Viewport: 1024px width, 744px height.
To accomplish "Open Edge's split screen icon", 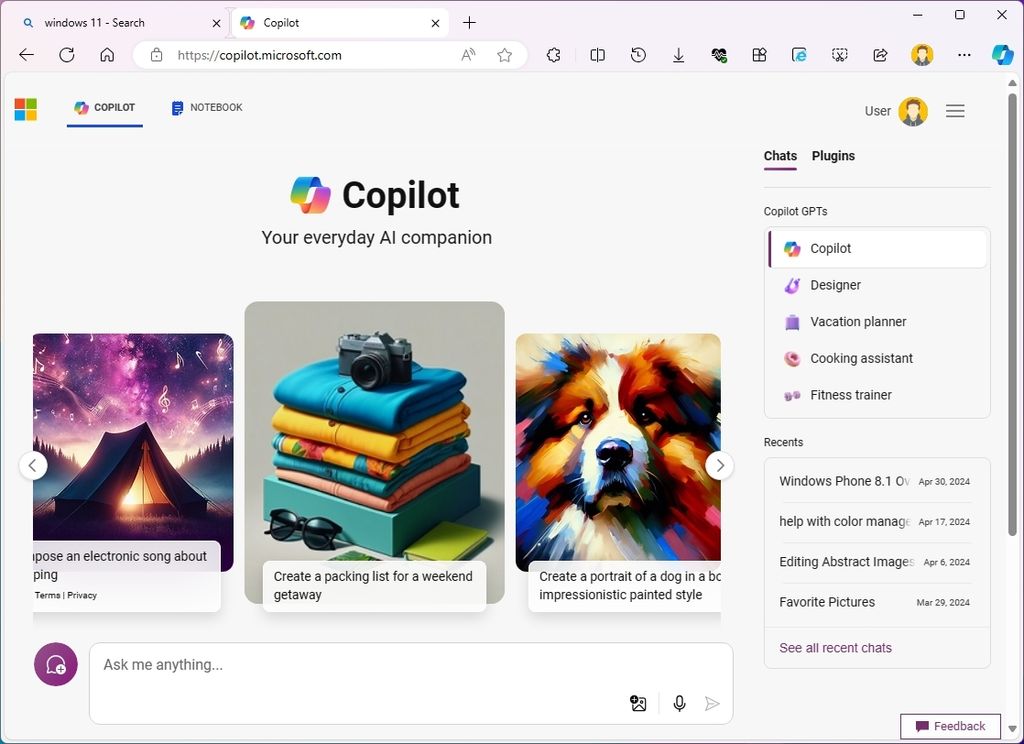I will coord(597,55).
